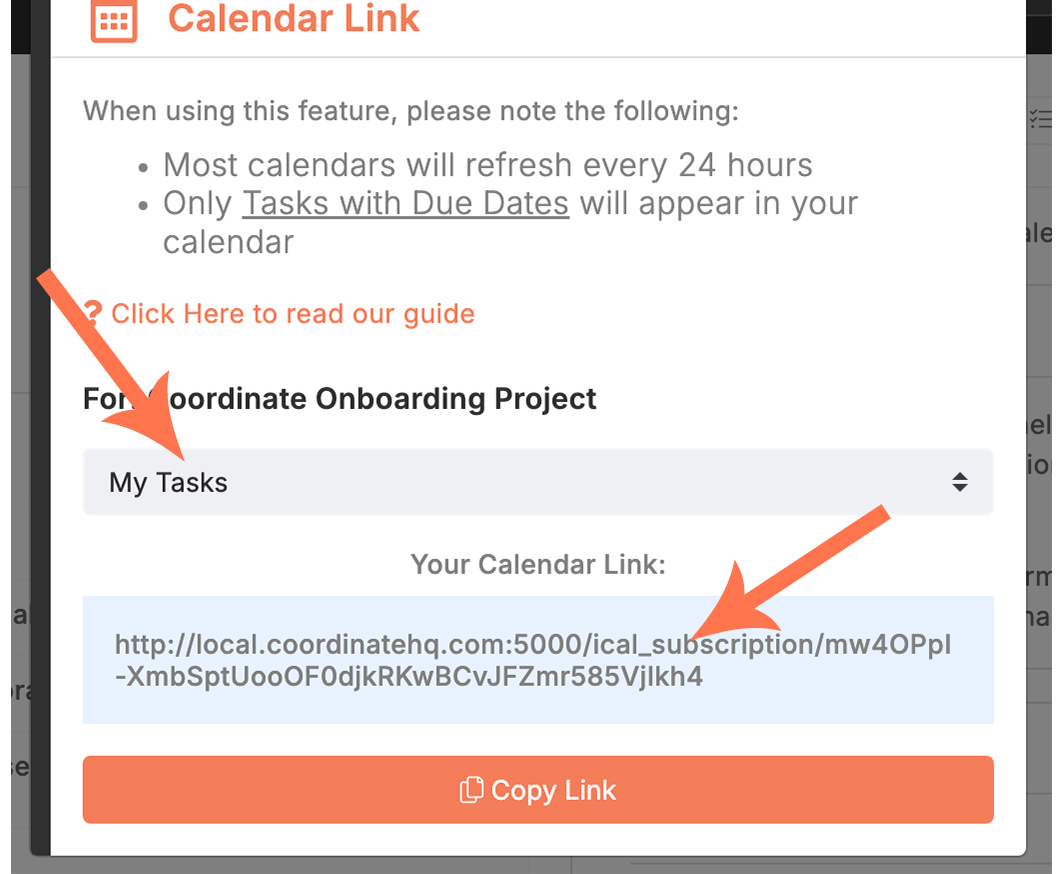The width and height of the screenshot is (1062, 874).
Task: Open the Click Here to read our guide link
Action: coord(293,314)
